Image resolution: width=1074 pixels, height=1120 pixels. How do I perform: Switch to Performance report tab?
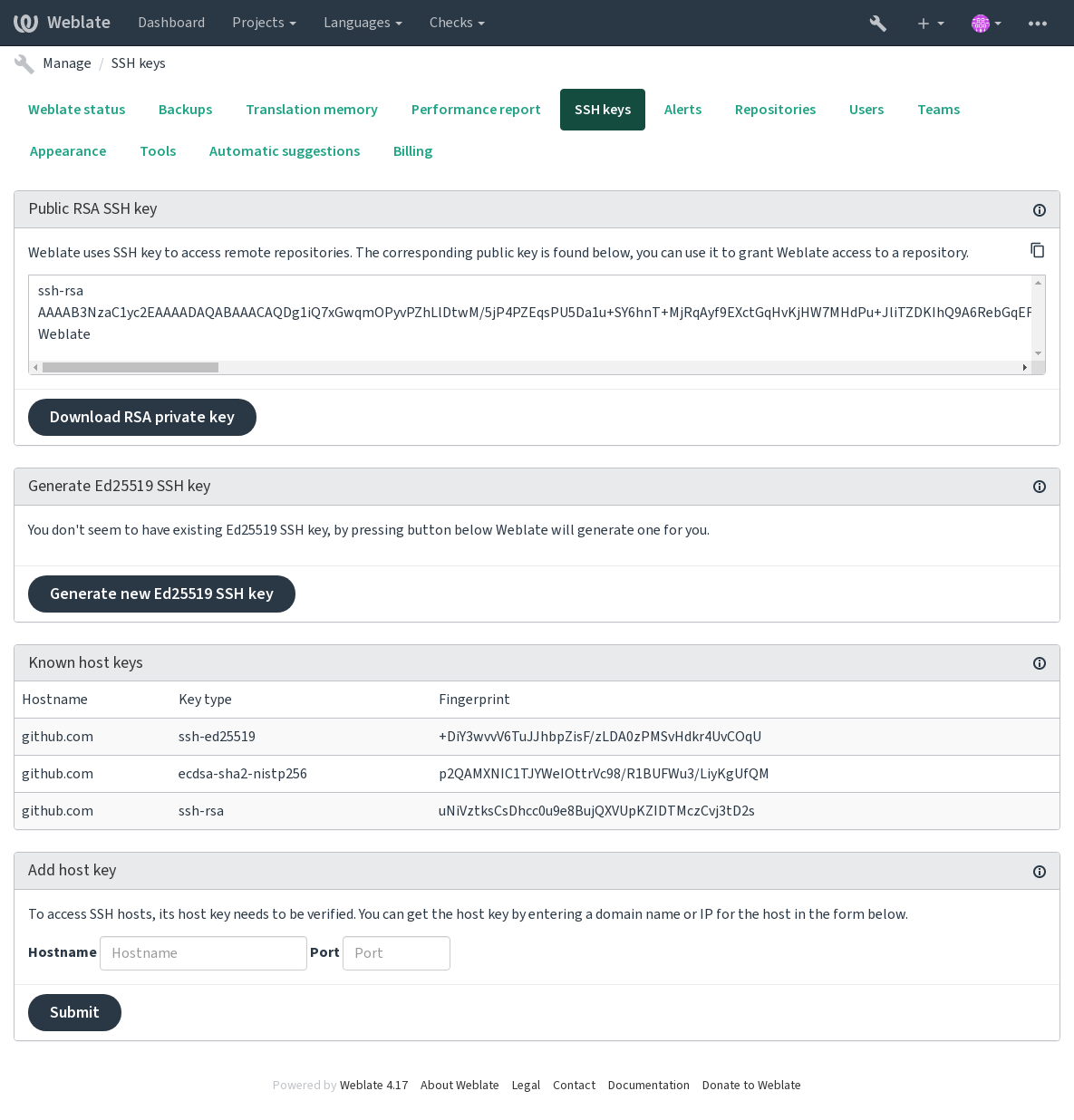pyautogui.click(x=476, y=110)
